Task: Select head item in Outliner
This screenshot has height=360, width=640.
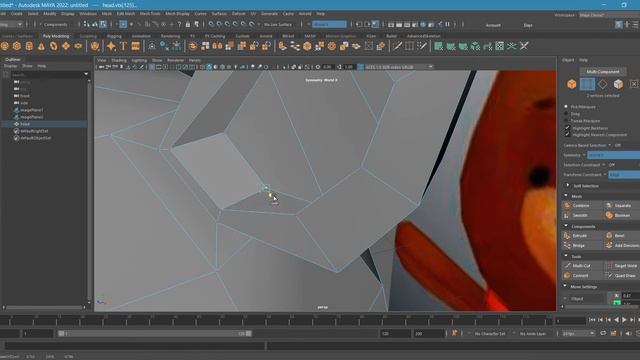Action: pyautogui.click(x=44, y=124)
